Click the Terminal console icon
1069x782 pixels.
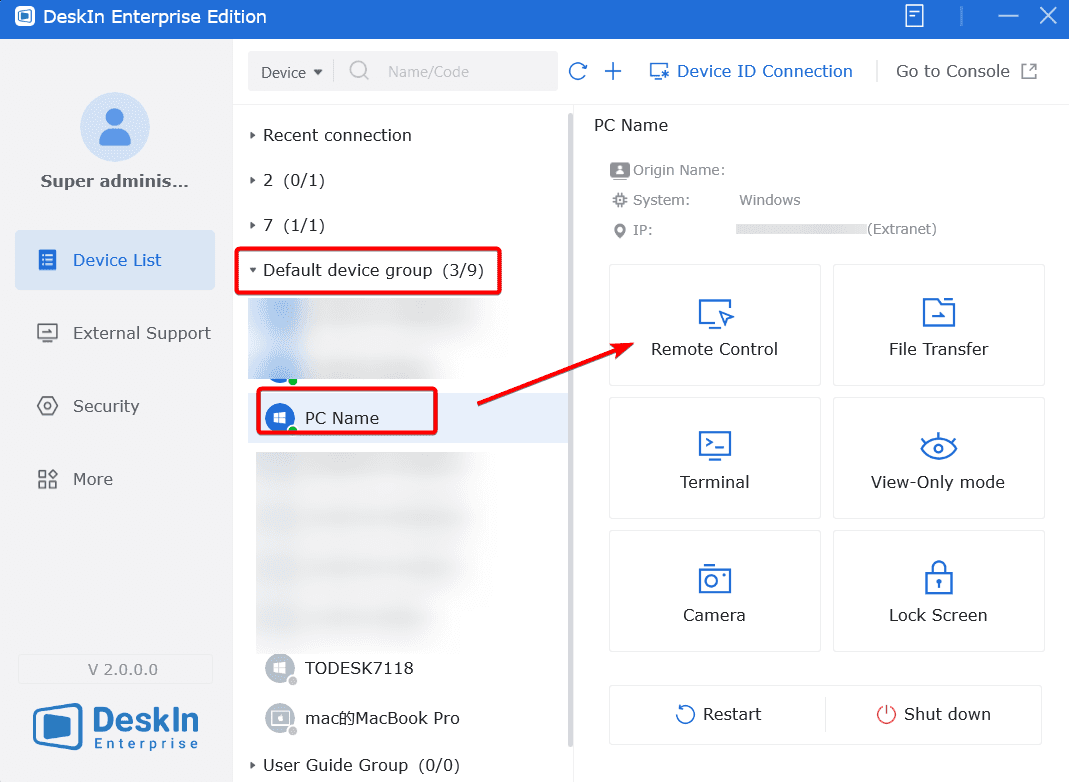[714, 445]
